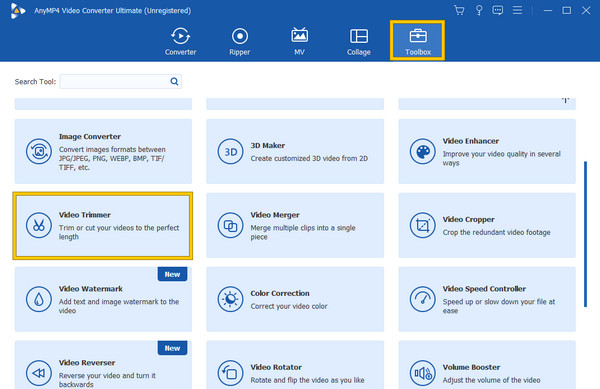
Task: Click 'Adjust the volume of the video' text
Action: (x=491, y=380)
